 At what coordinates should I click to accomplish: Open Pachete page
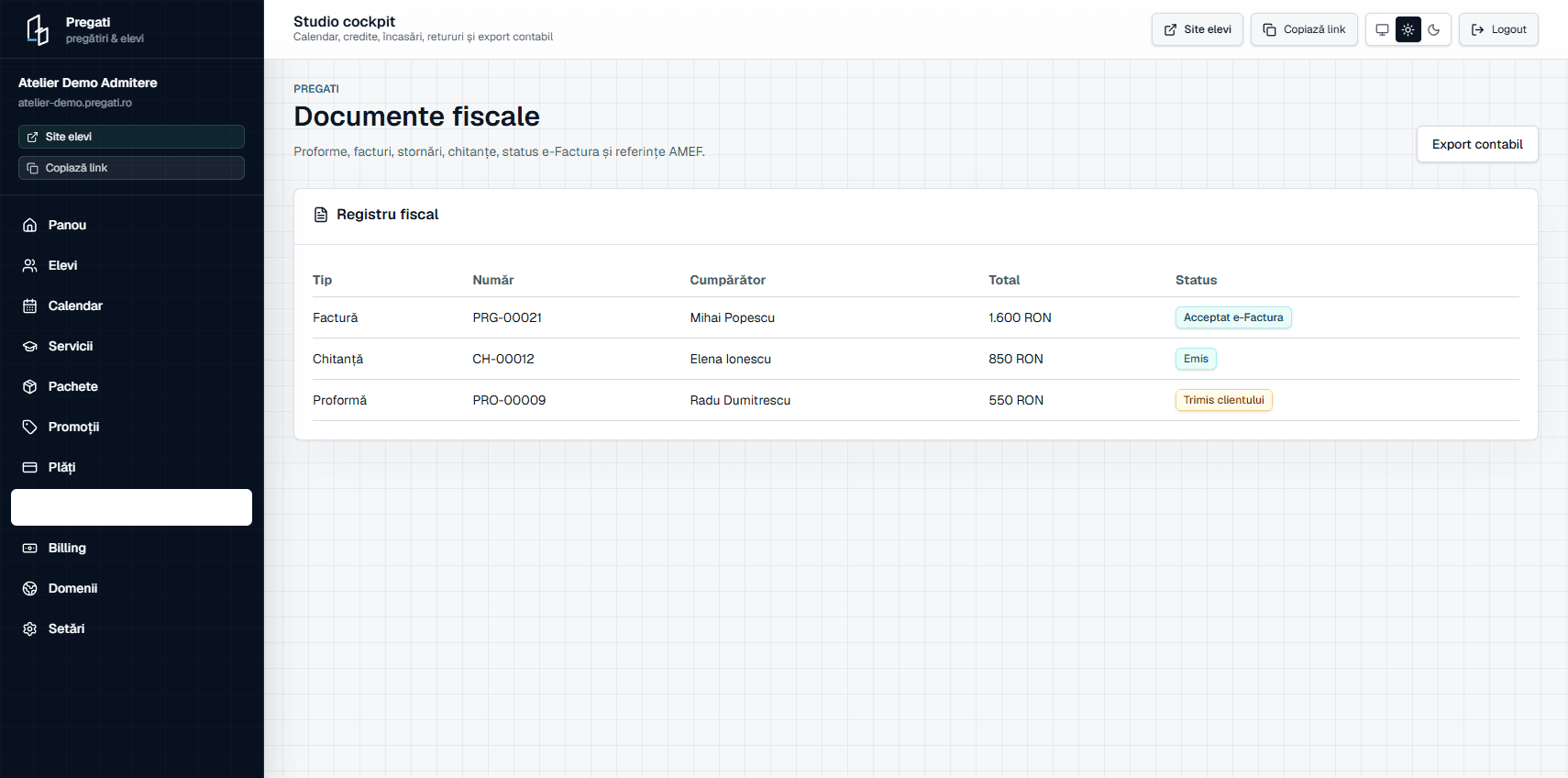[x=131, y=386]
